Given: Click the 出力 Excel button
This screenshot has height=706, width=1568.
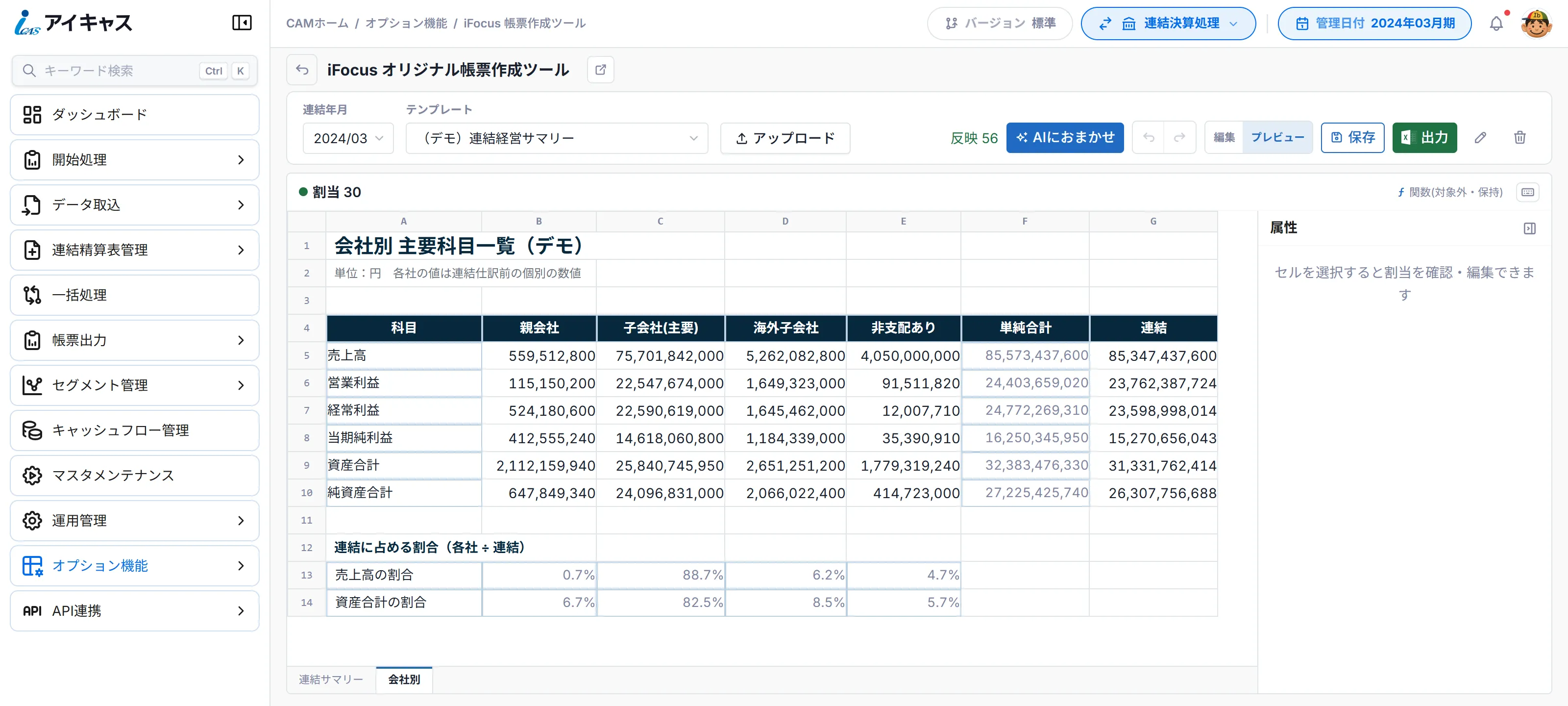Looking at the screenshot, I should pos(1424,138).
